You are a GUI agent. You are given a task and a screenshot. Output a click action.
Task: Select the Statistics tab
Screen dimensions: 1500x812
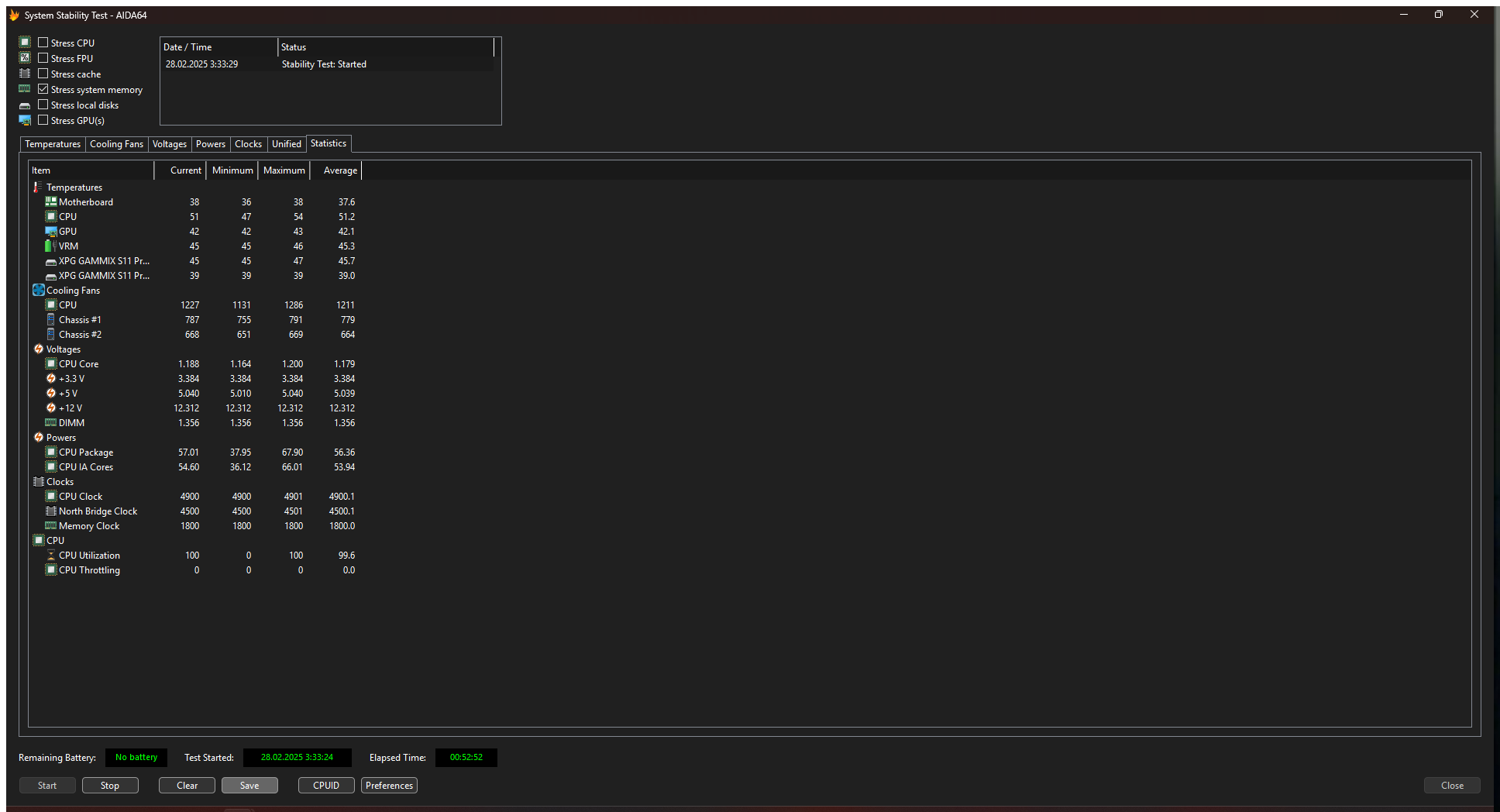[x=329, y=143]
